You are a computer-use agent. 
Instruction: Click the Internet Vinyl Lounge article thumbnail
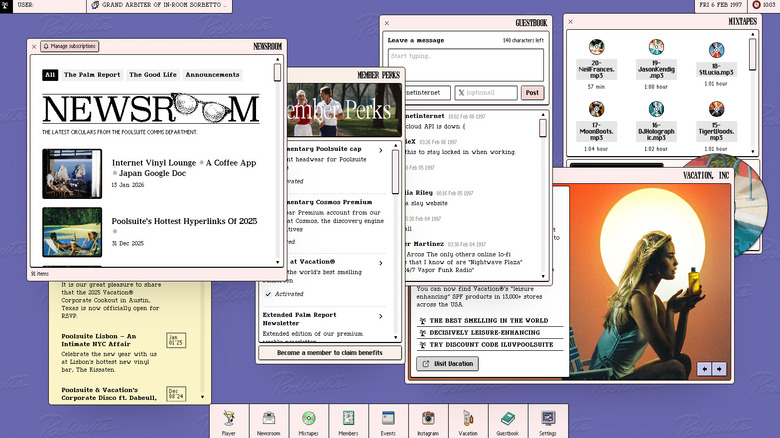[x=72, y=174]
